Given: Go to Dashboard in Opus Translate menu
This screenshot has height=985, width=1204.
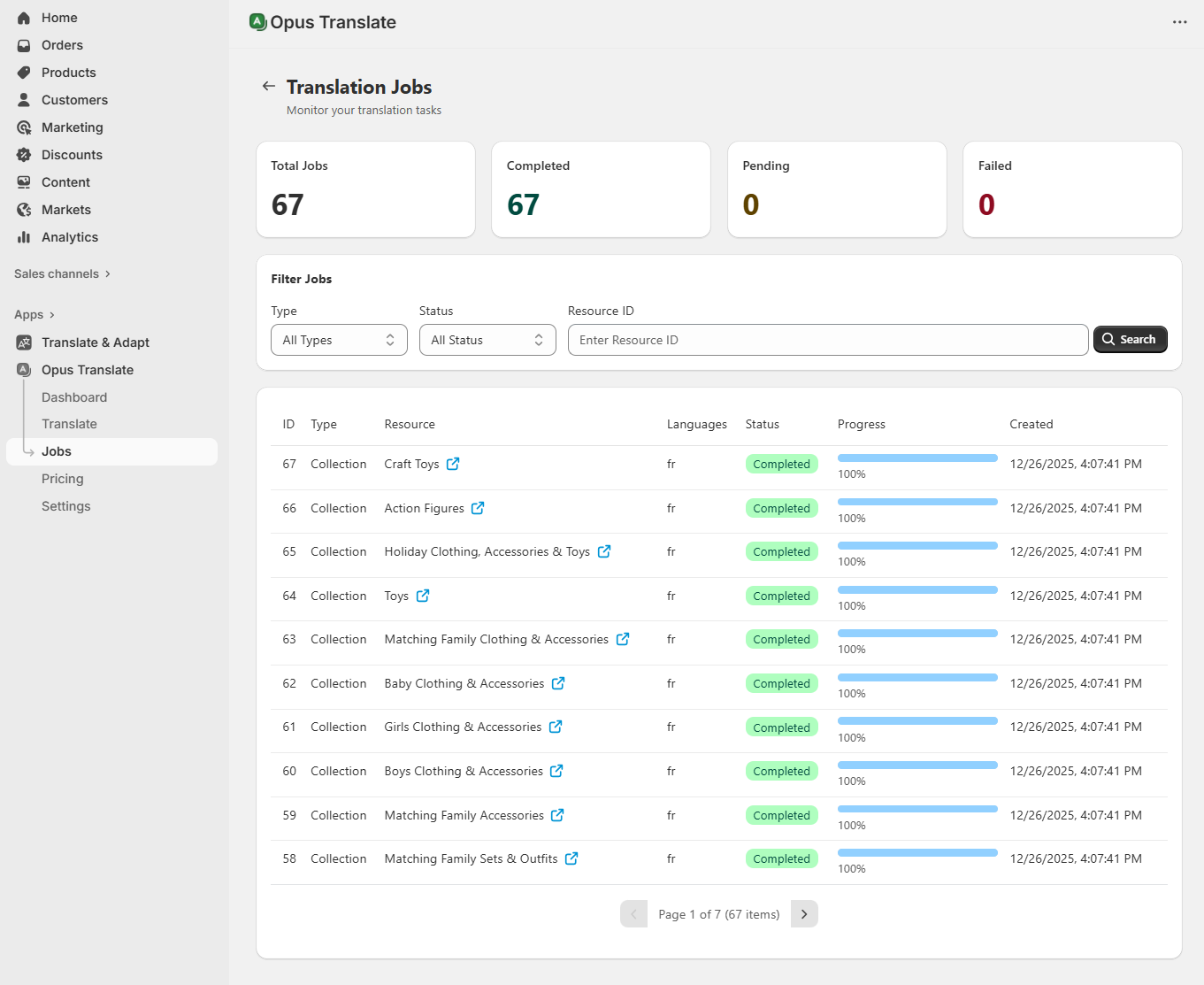Looking at the screenshot, I should 74,397.
